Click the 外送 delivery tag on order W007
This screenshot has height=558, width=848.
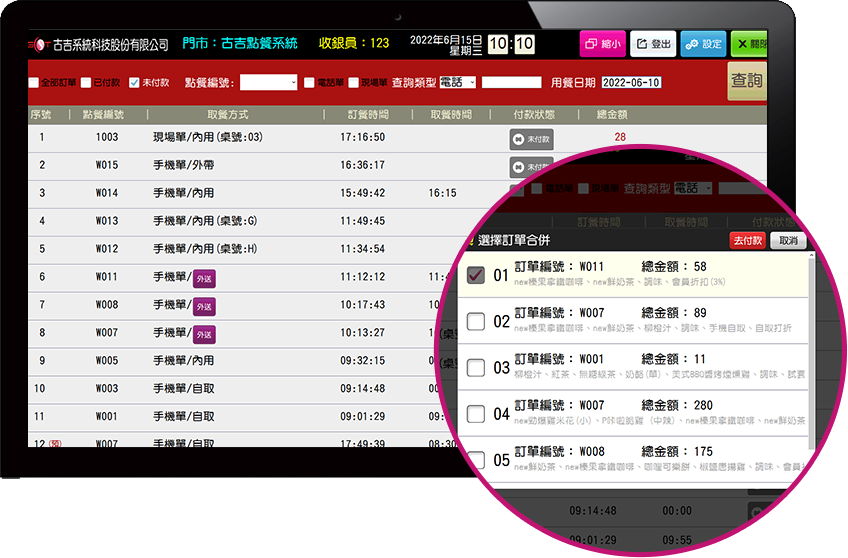[x=204, y=333]
